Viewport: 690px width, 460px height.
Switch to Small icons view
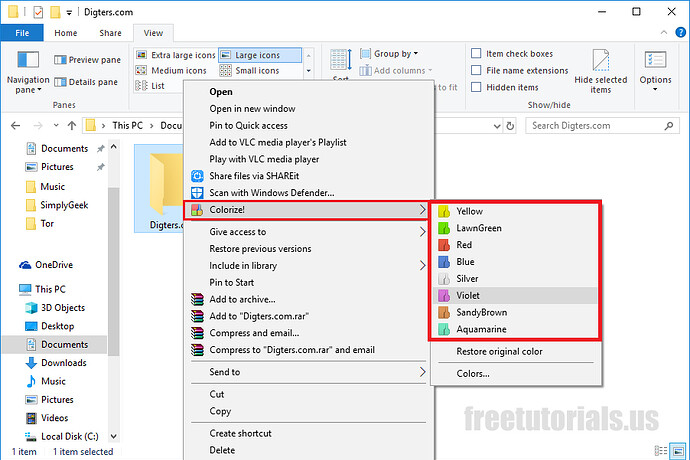point(250,70)
